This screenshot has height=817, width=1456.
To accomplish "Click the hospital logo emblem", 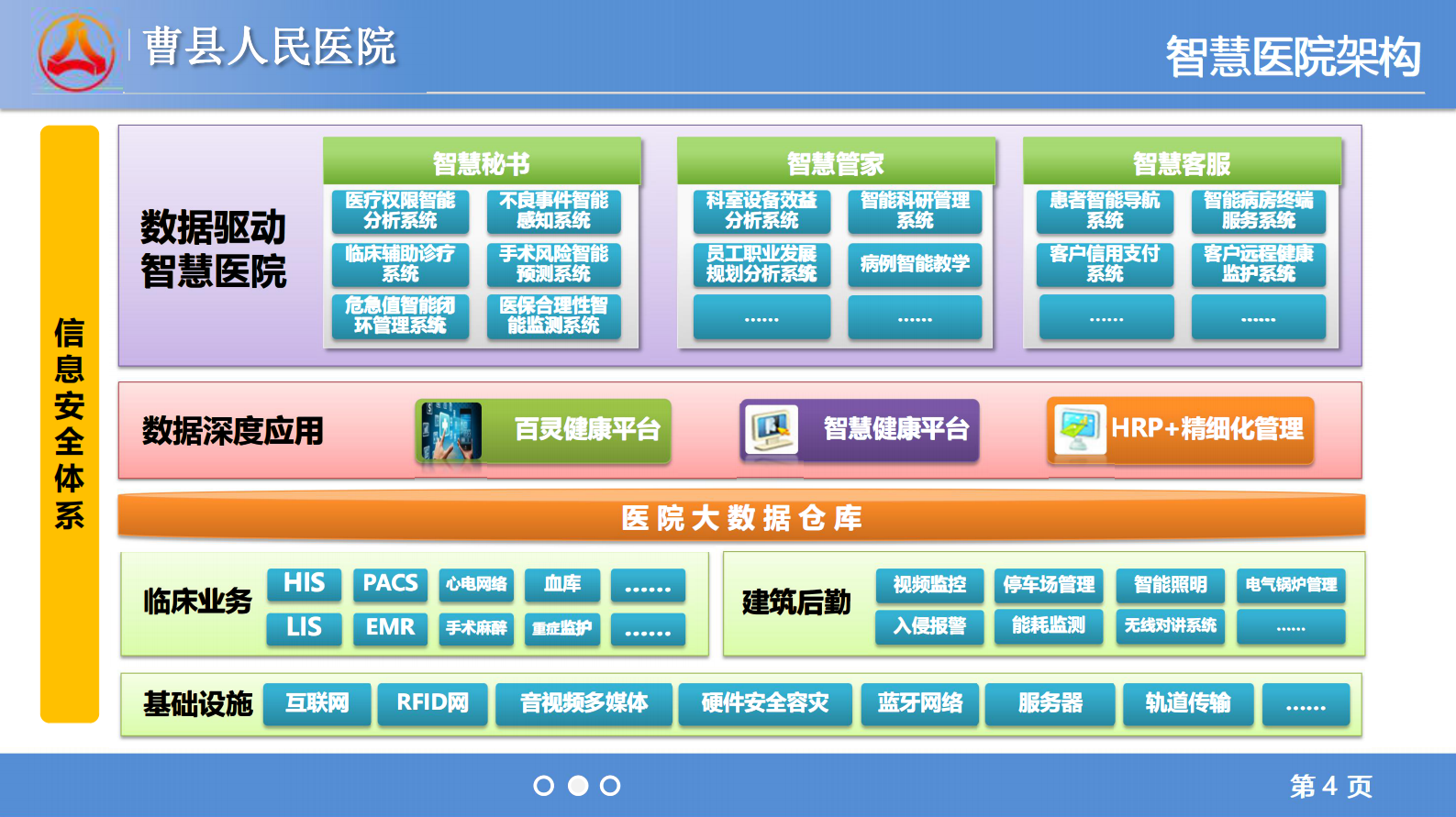I will click(76, 53).
